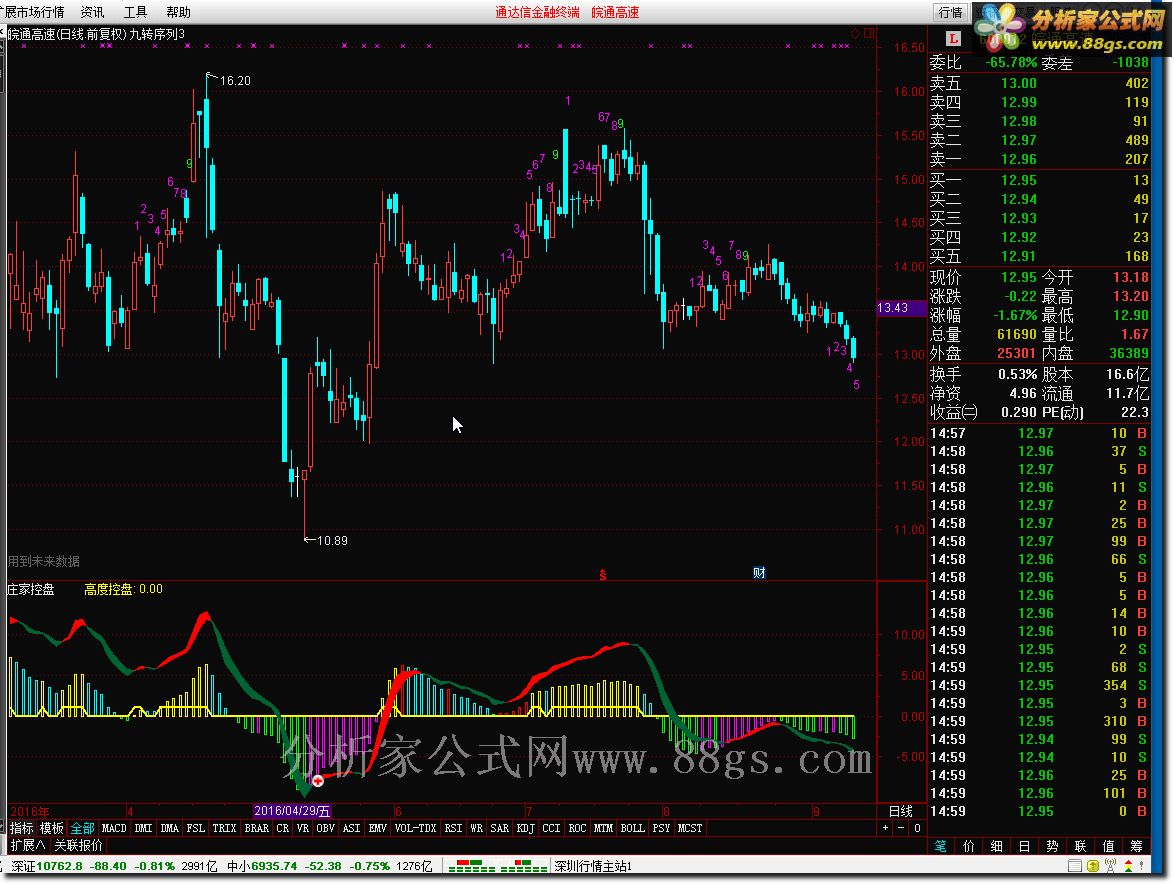The height and width of the screenshot is (884, 1174).
Task: Click the red plus signal marker in indicator pane
Action: (x=317, y=781)
